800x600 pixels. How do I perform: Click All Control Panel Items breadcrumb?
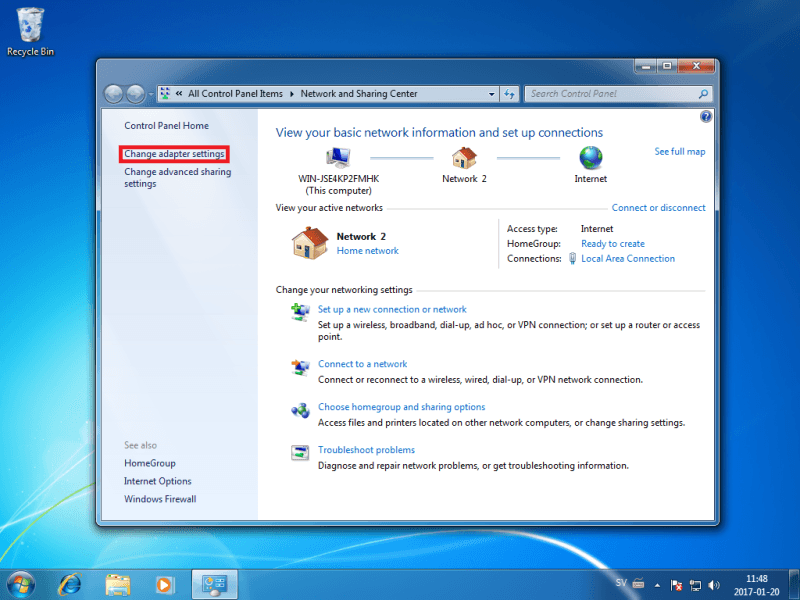(x=235, y=94)
